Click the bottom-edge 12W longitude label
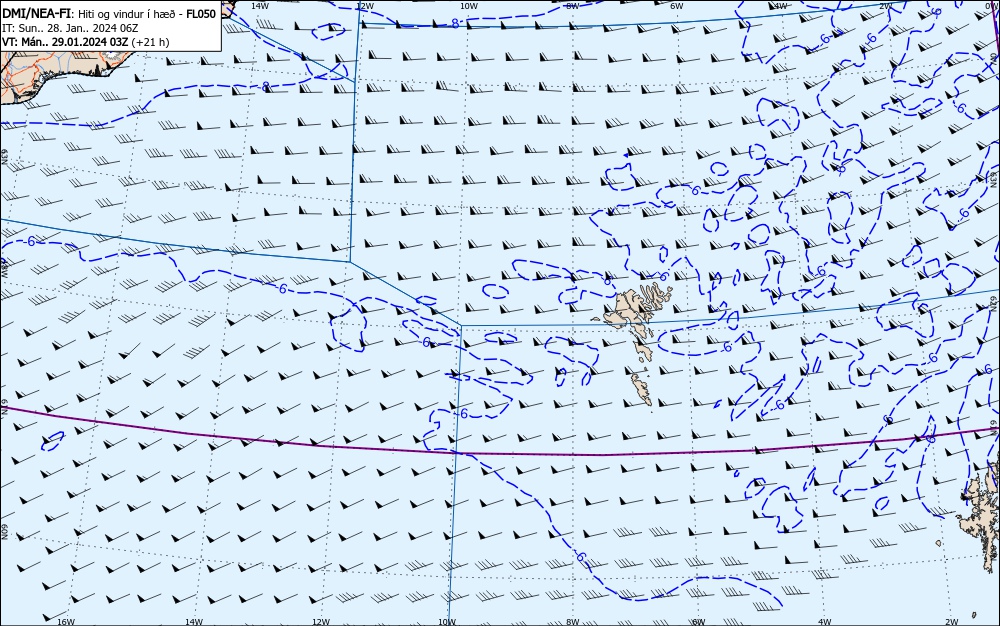The width and height of the screenshot is (1000, 626). pyautogui.click(x=321, y=622)
